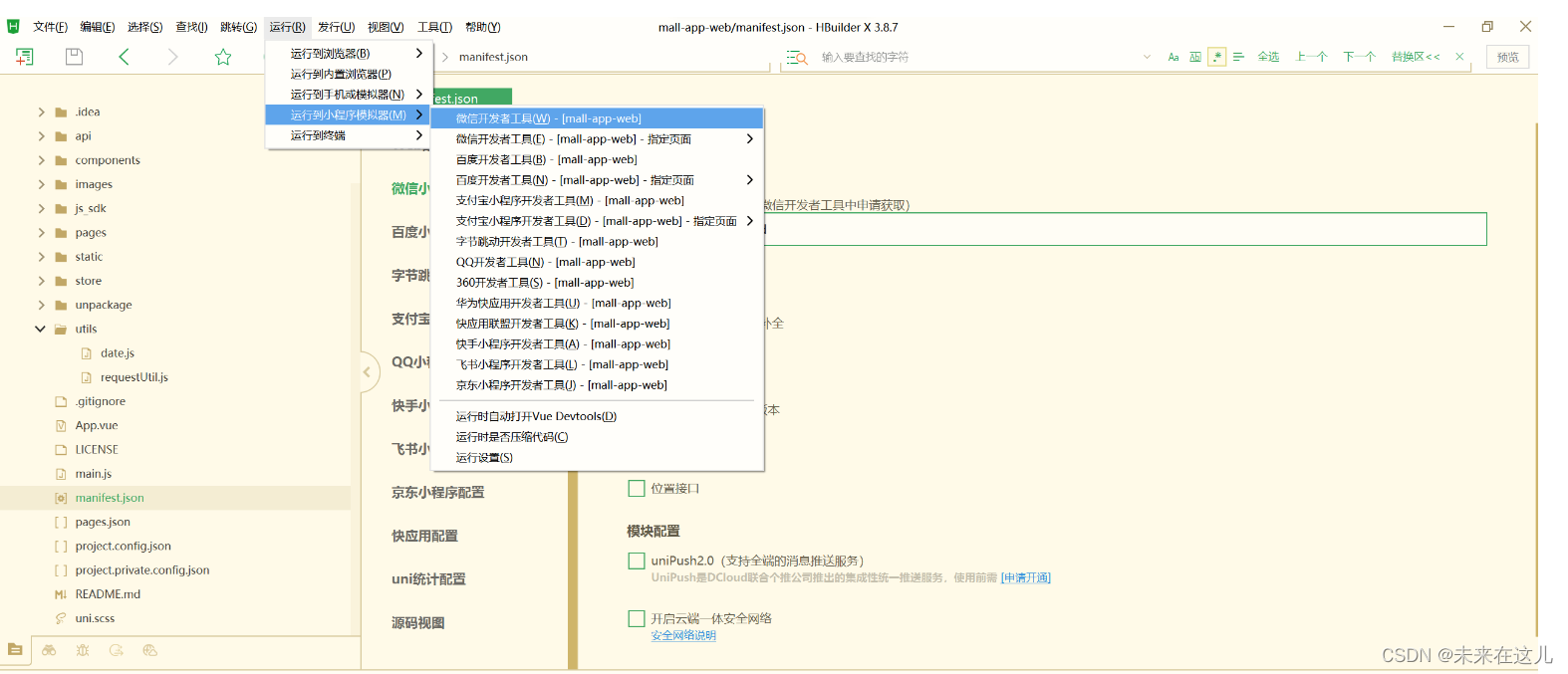Select 京东开发者工具(J) entry
This screenshot has height=674, width=1568.
(x=597, y=385)
